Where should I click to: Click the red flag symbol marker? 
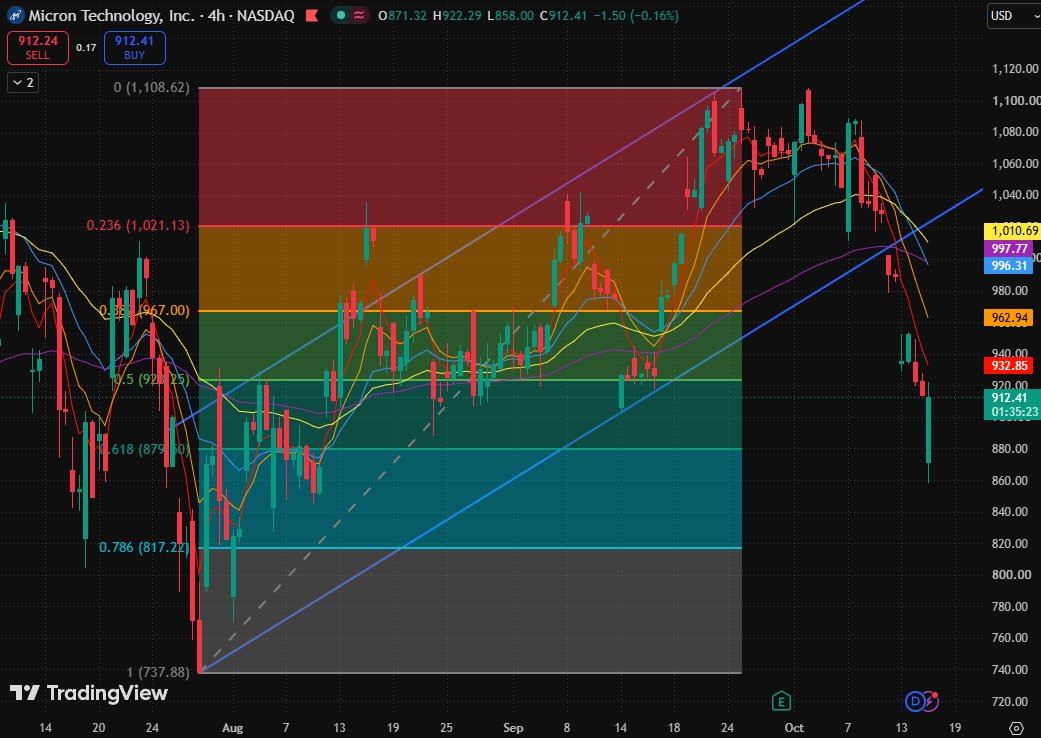(311, 15)
